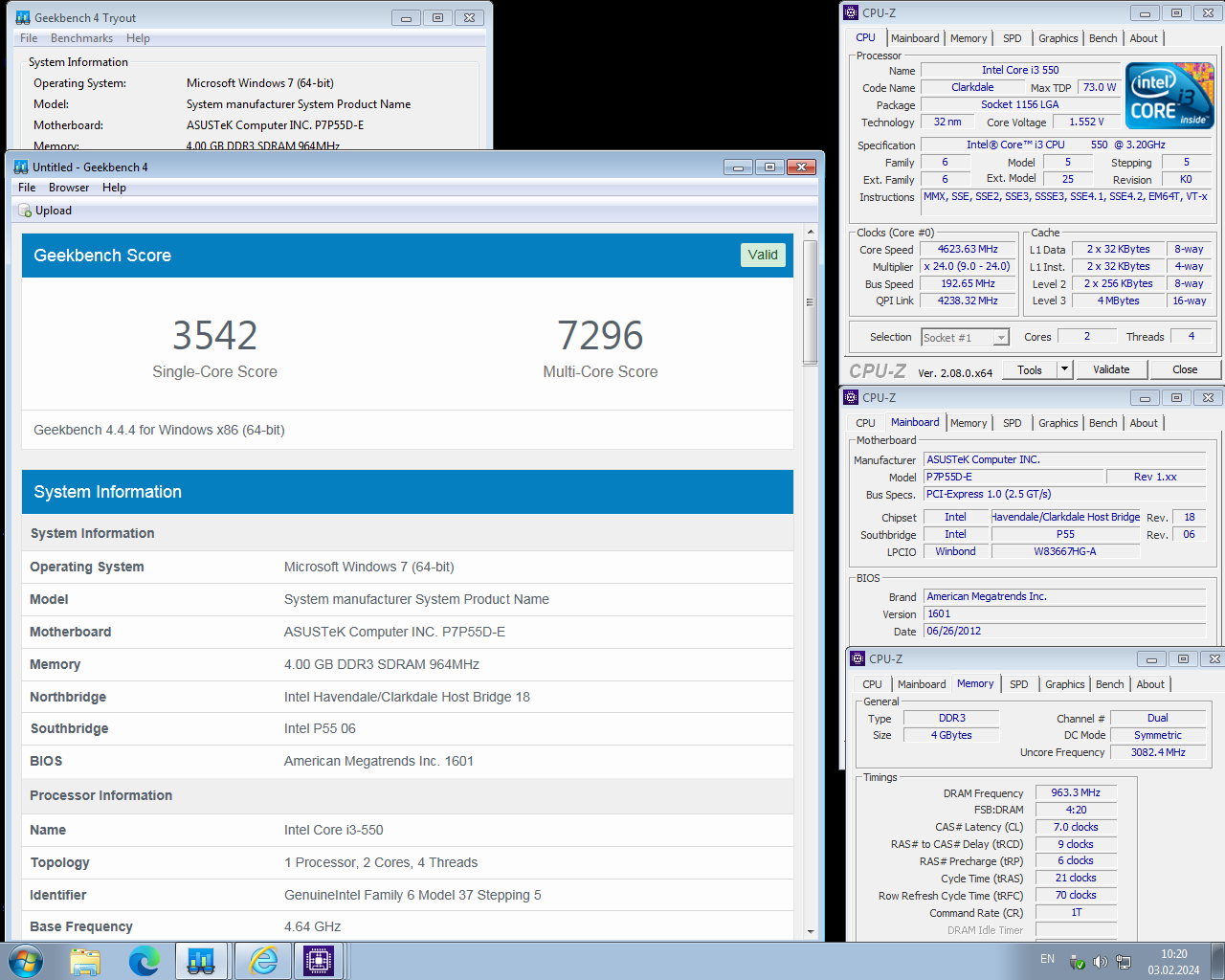Click the network tray icon

(x=1124, y=962)
